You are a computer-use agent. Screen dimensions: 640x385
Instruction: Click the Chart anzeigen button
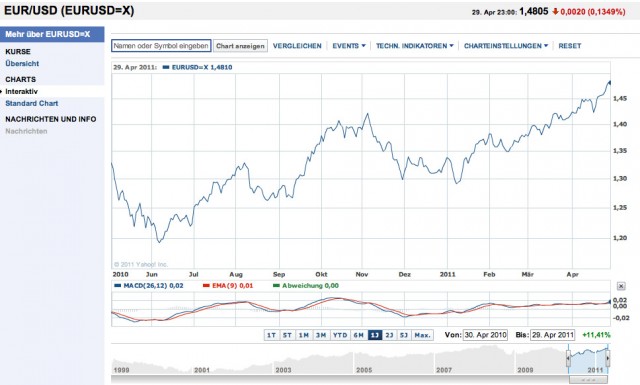pos(240,46)
